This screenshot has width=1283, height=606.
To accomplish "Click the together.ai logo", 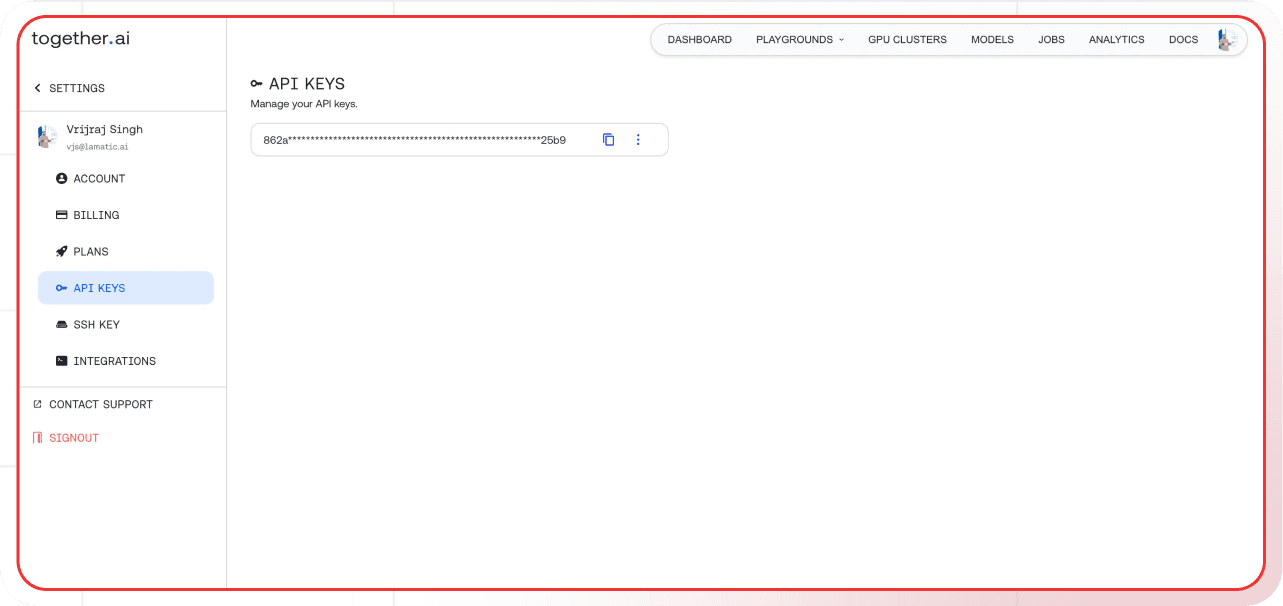I will click(x=81, y=39).
